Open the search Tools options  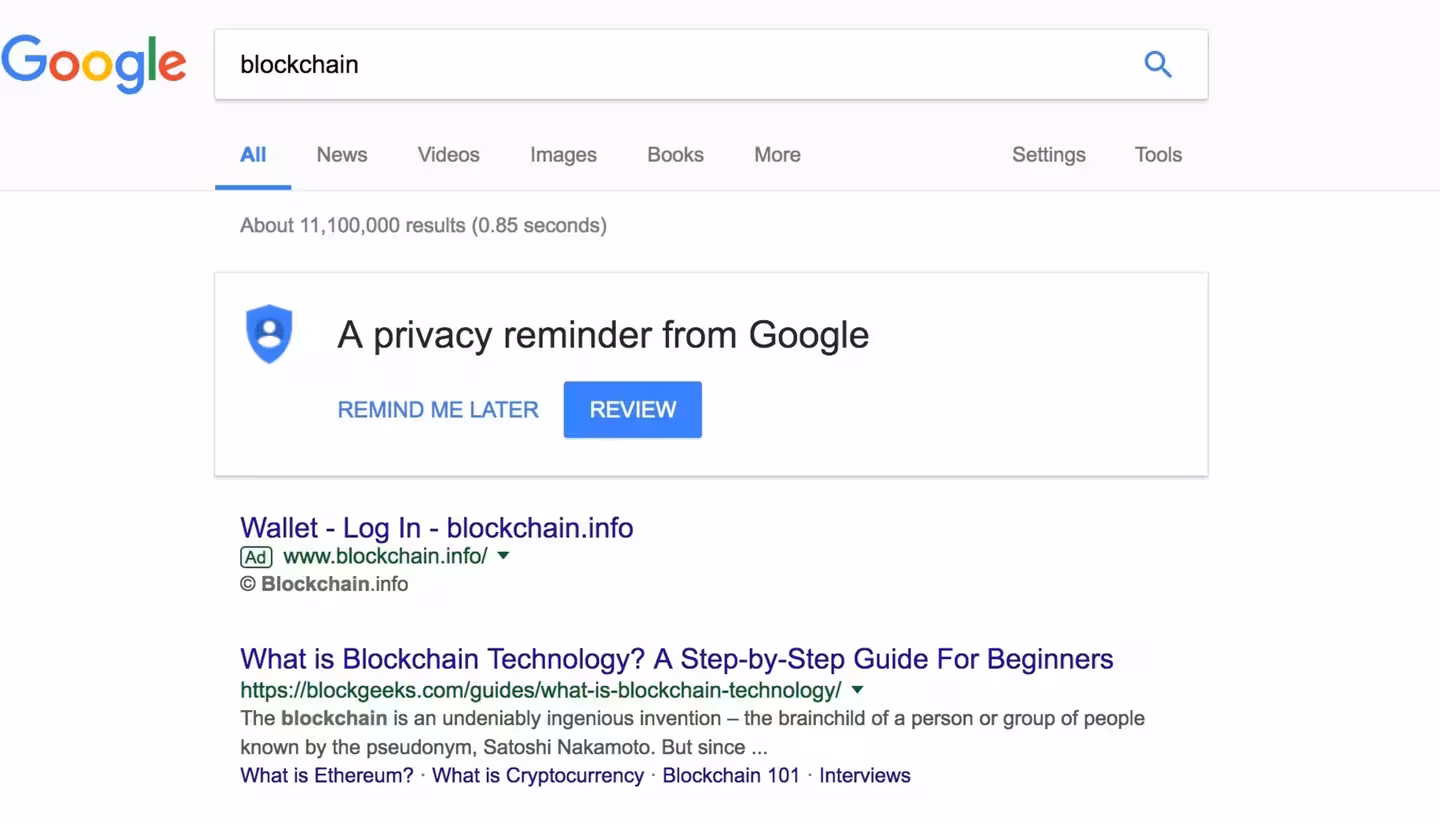click(1158, 155)
